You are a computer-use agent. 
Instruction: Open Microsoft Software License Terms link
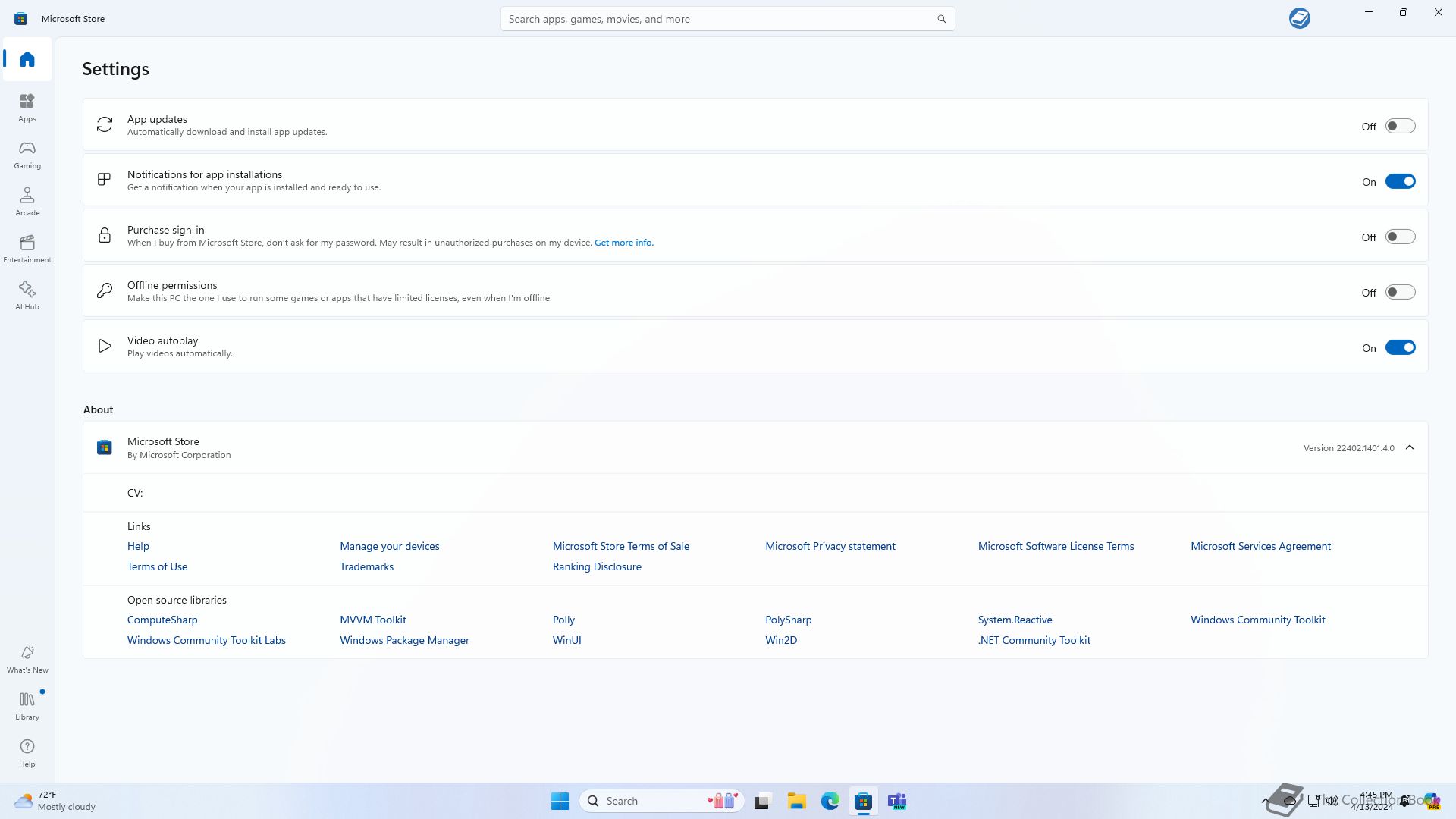click(x=1056, y=546)
